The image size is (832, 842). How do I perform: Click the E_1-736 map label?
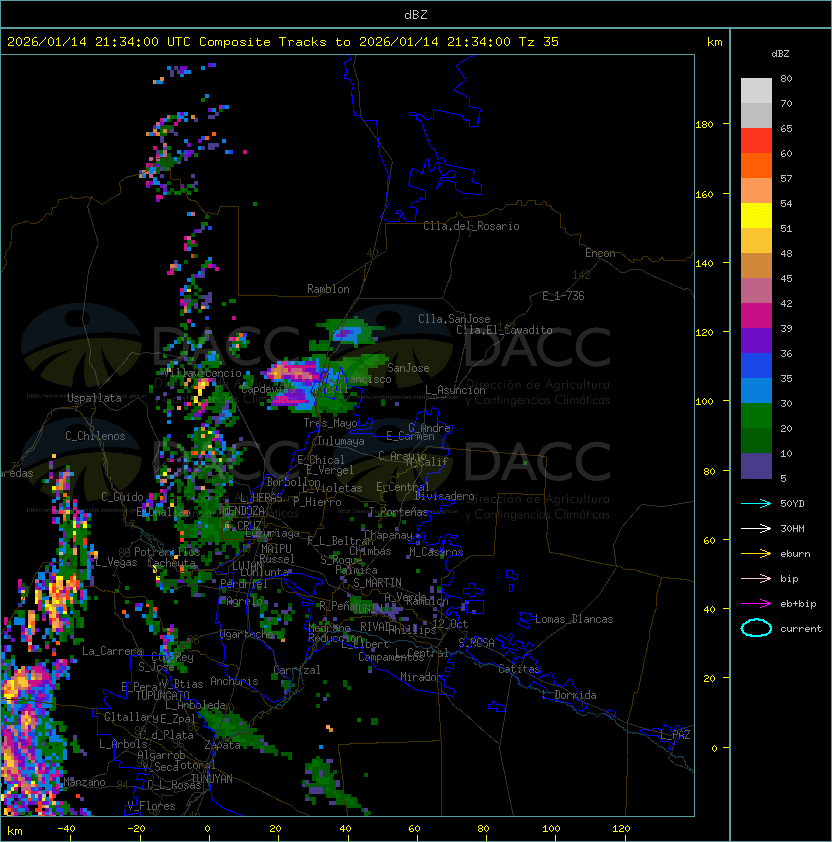(563, 296)
